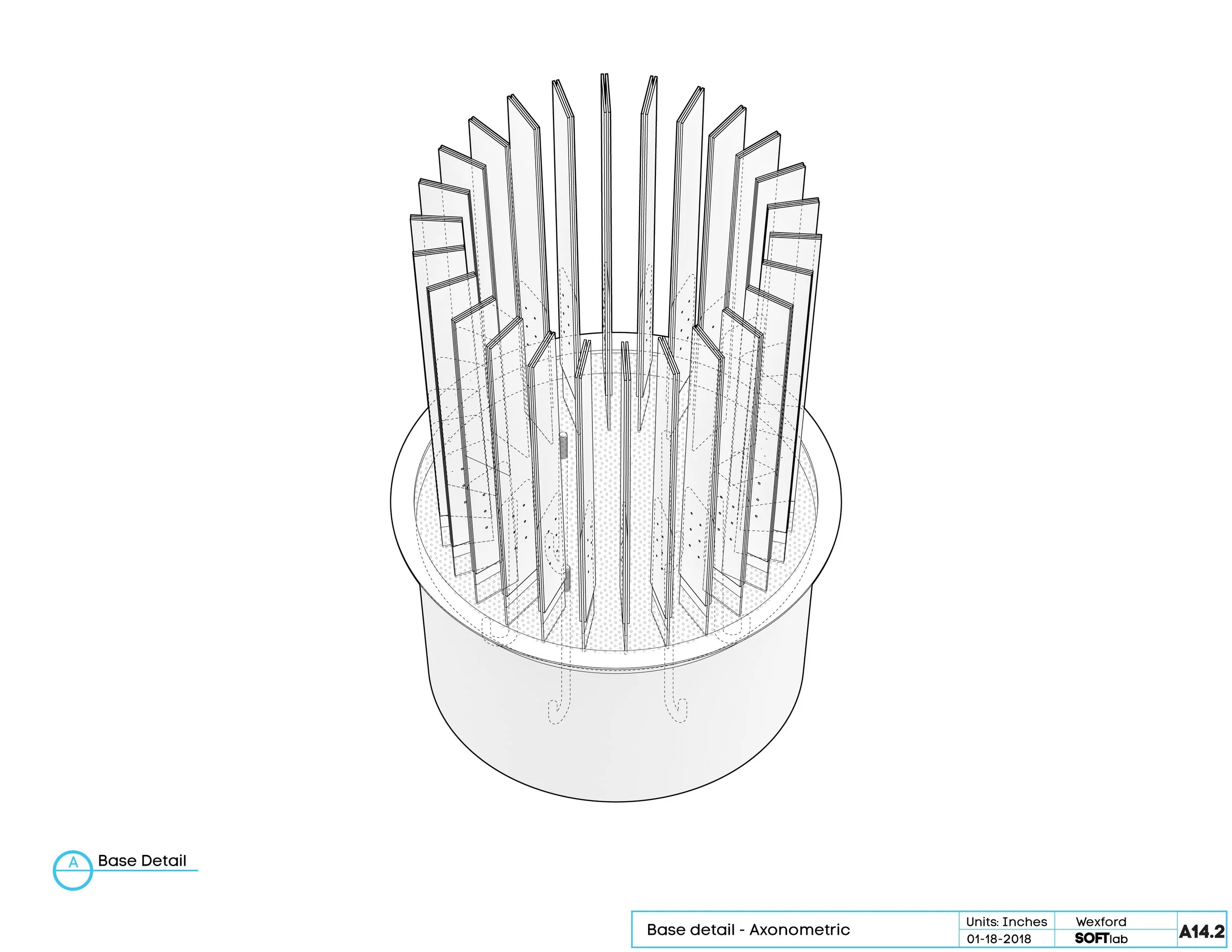Select the Base detail - Axonometric title

[748, 930]
